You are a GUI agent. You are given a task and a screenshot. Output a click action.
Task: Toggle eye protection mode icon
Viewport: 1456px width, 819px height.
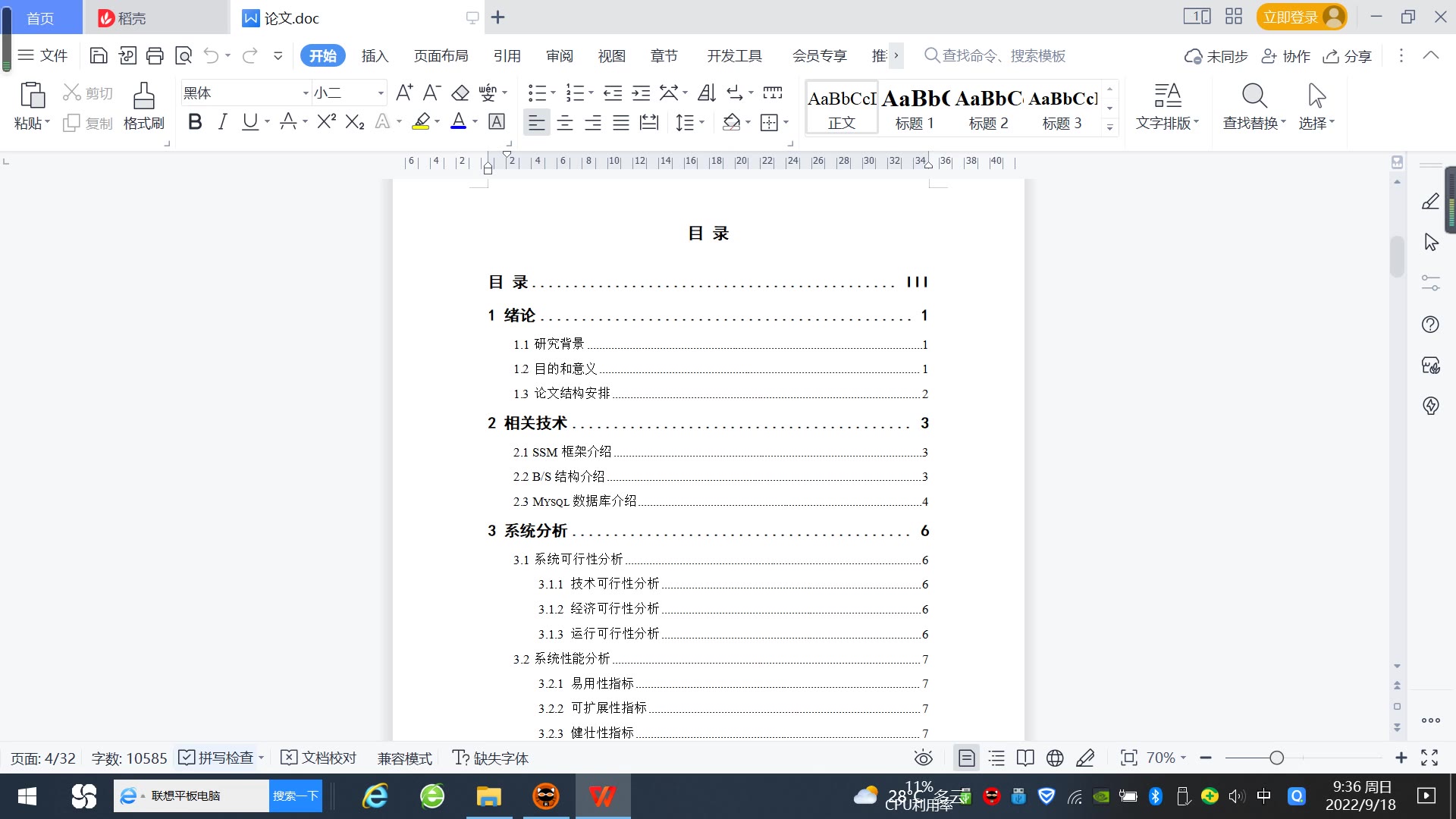click(923, 758)
